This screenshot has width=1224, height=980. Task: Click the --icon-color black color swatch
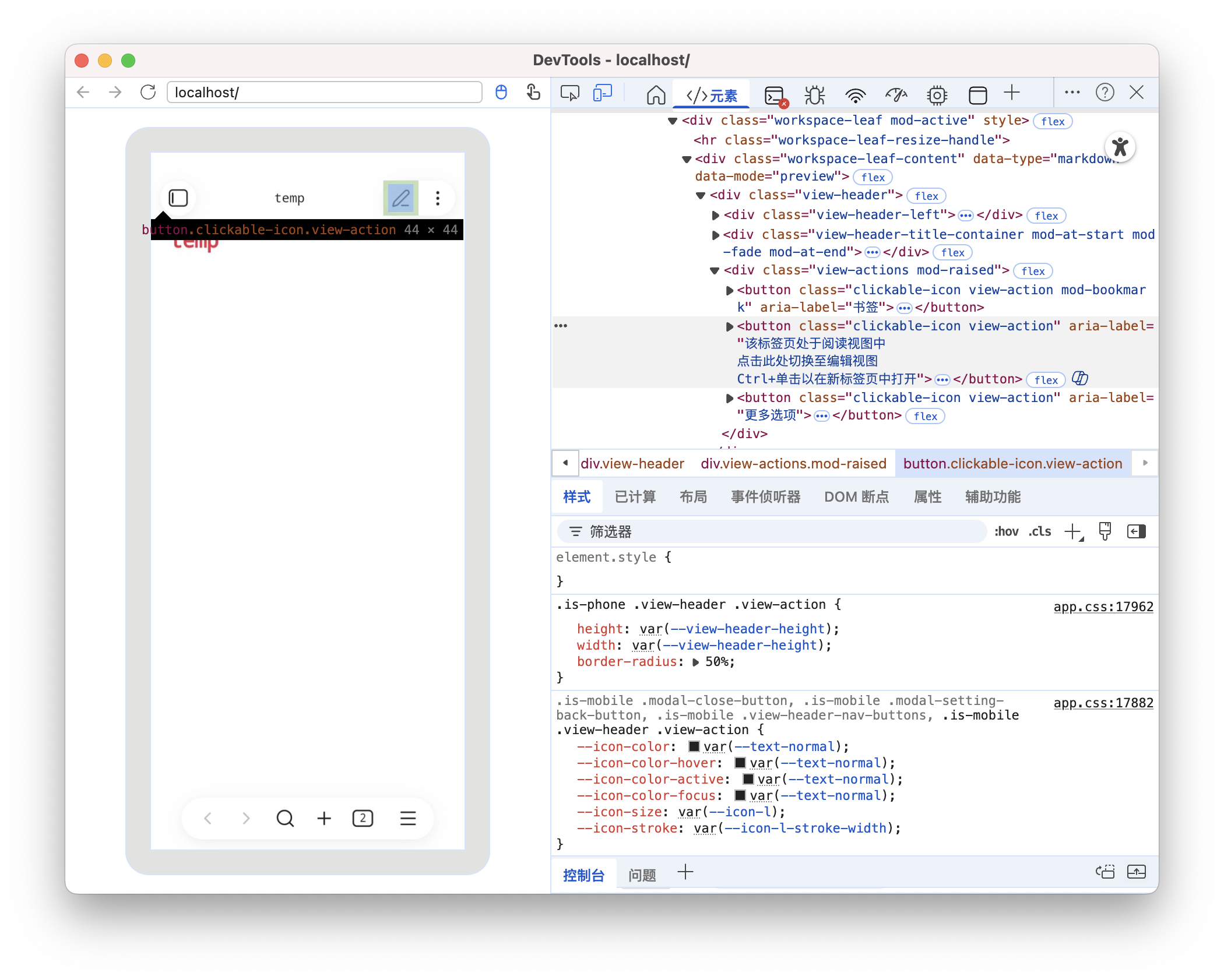pos(694,746)
